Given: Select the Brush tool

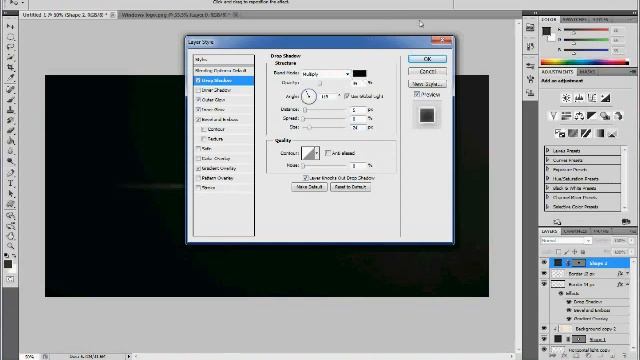Looking at the screenshot, I should (11, 100).
